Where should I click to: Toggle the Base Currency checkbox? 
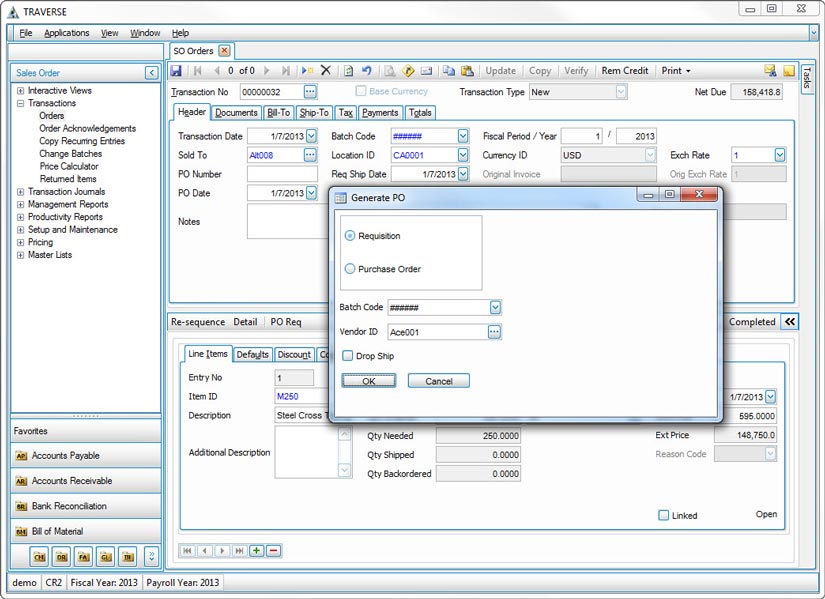360,91
